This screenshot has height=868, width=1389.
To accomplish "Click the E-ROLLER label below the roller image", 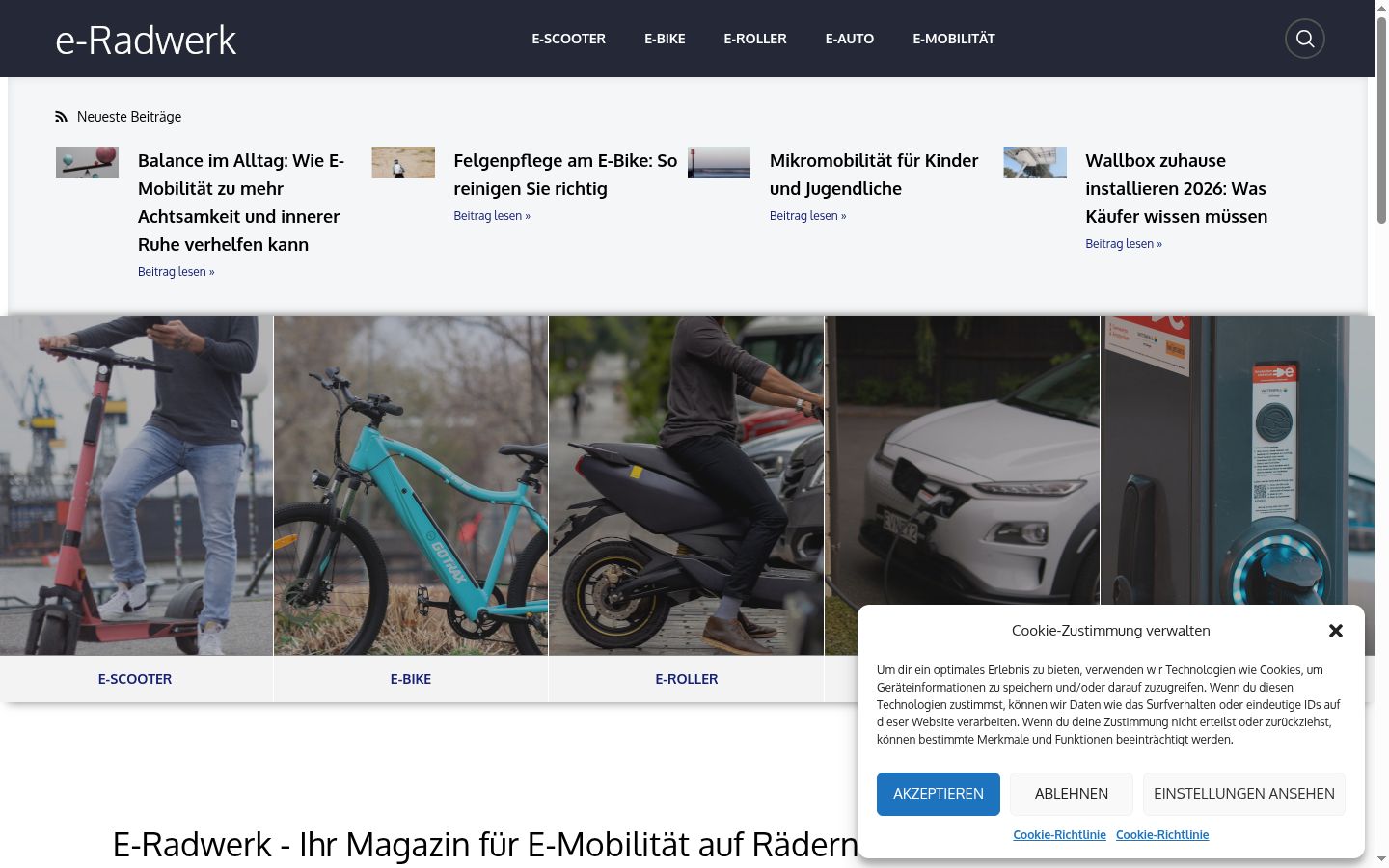I will coord(687,679).
